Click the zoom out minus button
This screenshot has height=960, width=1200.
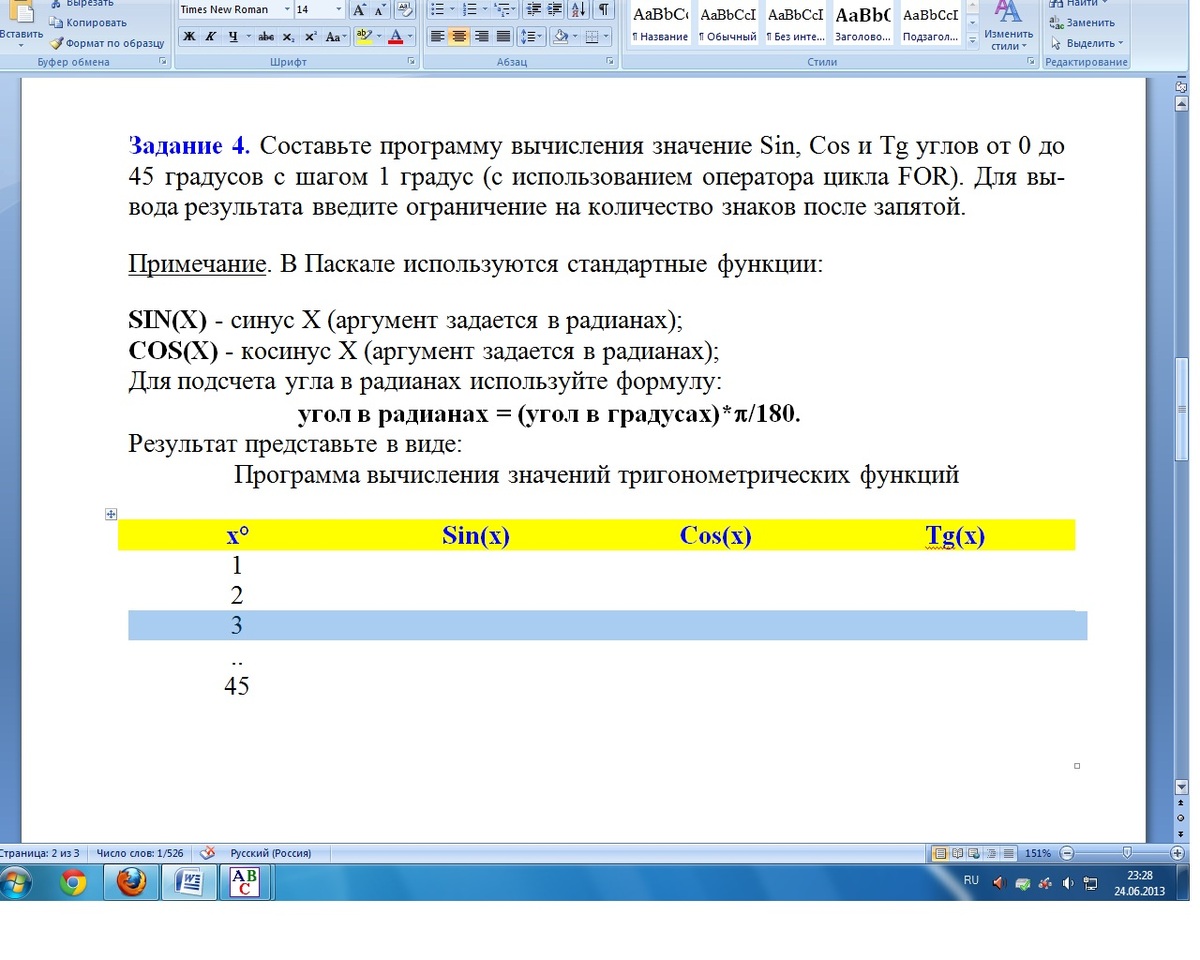(x=1066, y=853)
